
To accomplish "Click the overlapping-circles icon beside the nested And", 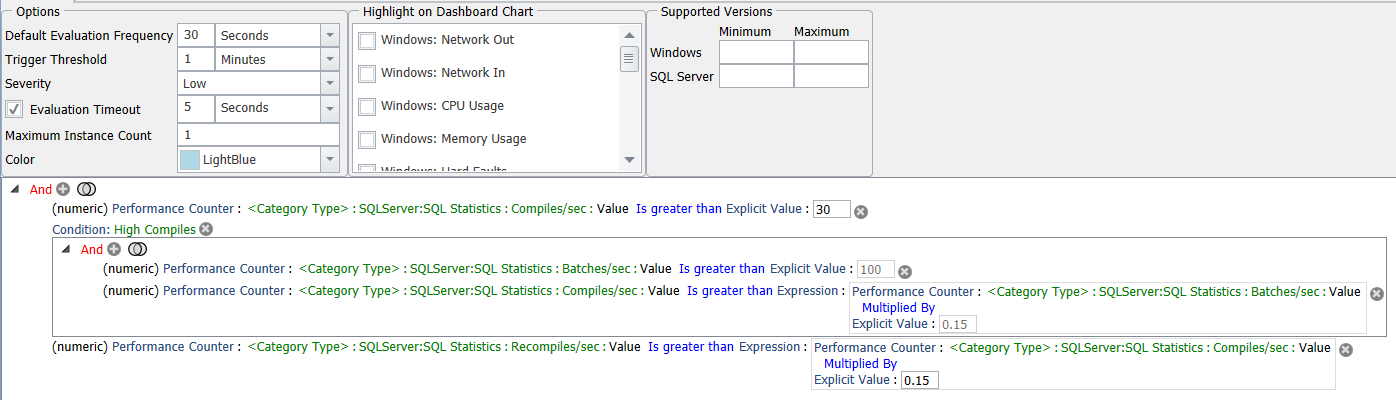I will [137, 249].
